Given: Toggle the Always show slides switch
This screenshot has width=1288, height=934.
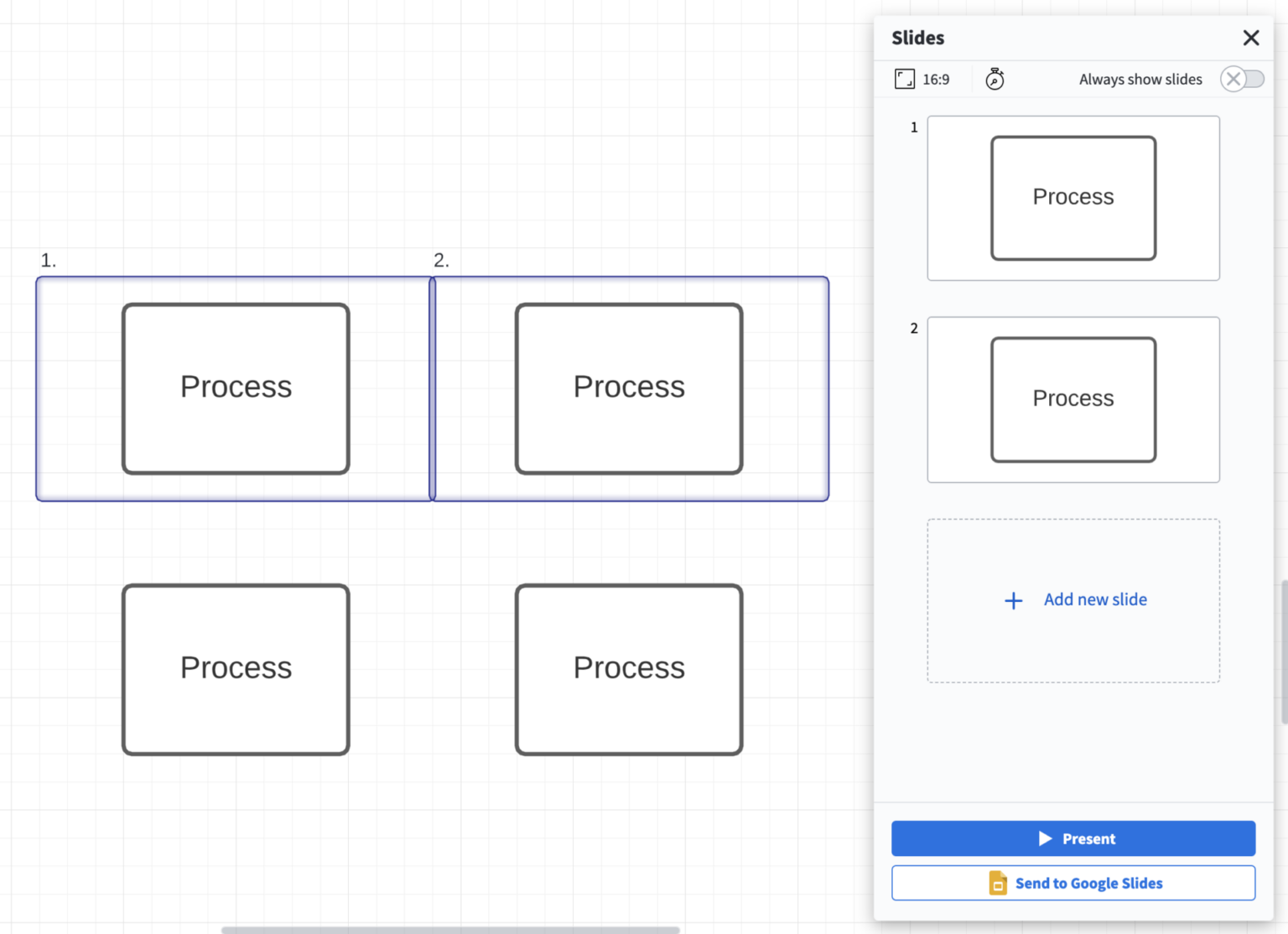Looking at the screenshot, I should (x=1242, y=79).
